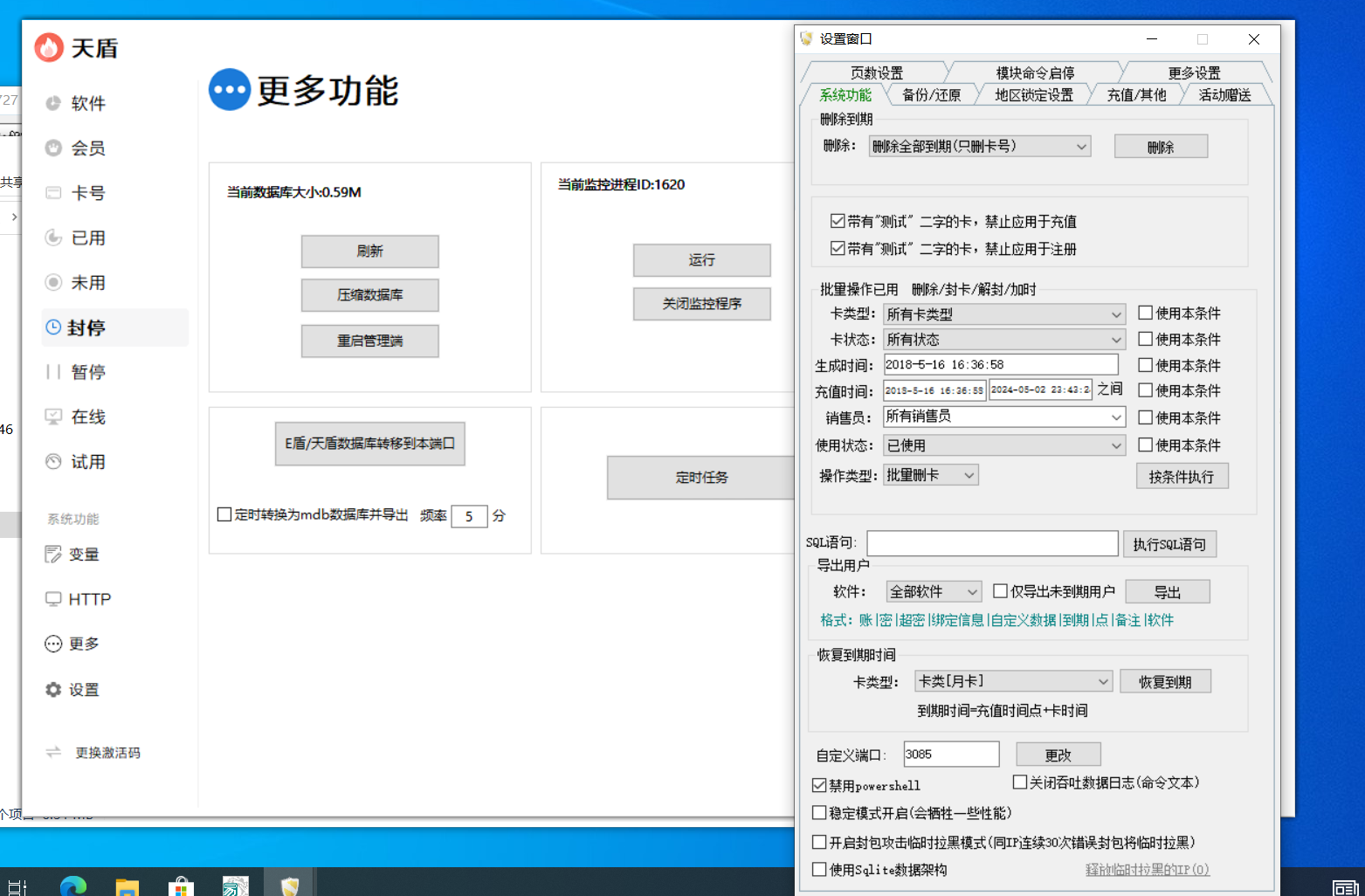Click the 天盾 flame logo
The image size is (1365, 896).
49,47
